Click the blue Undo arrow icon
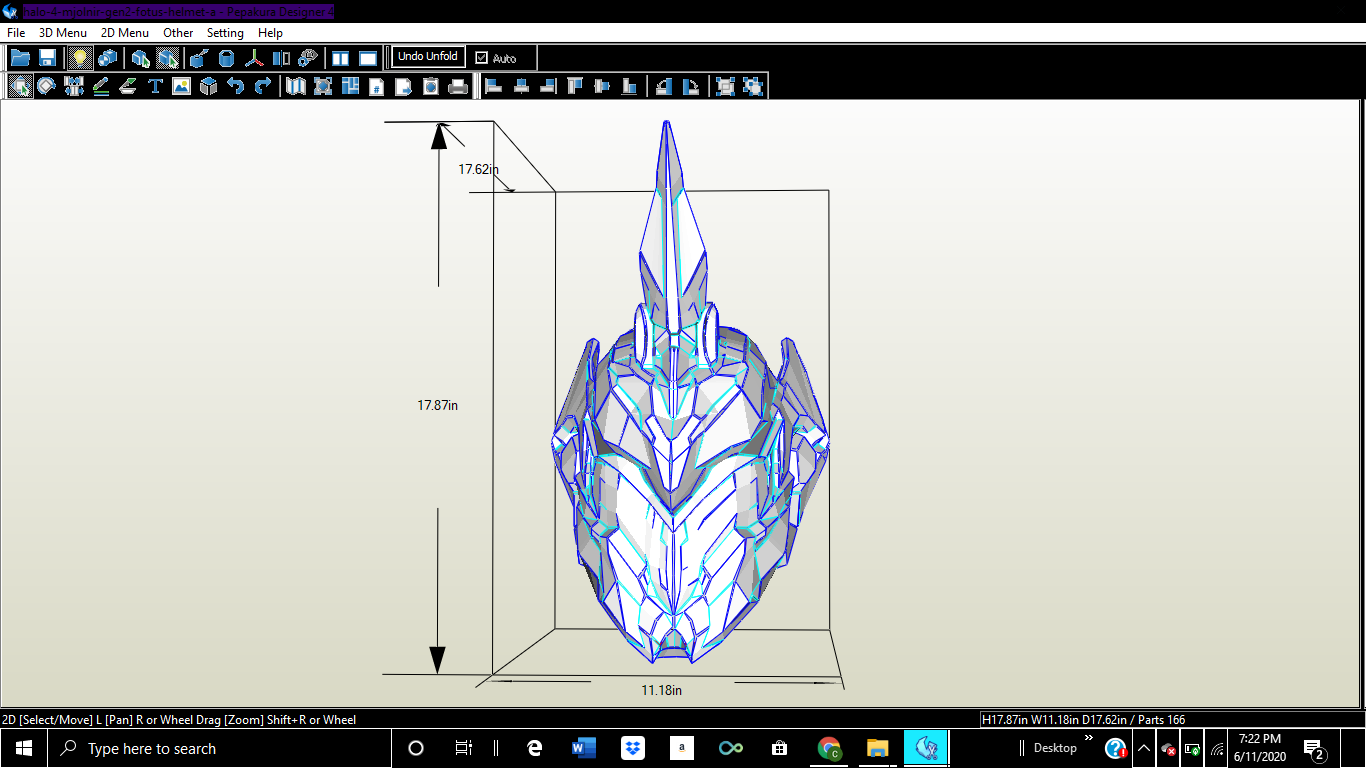The height and width of the screenshot is (768, 1366). pos(235,86)
